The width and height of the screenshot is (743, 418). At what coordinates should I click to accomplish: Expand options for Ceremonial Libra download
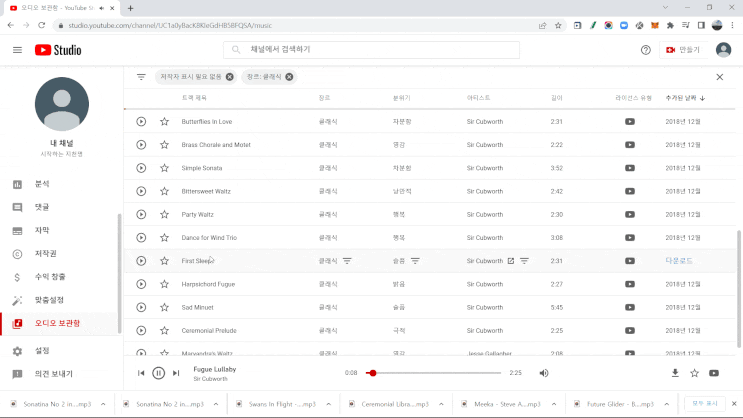(x=441, y=404)
